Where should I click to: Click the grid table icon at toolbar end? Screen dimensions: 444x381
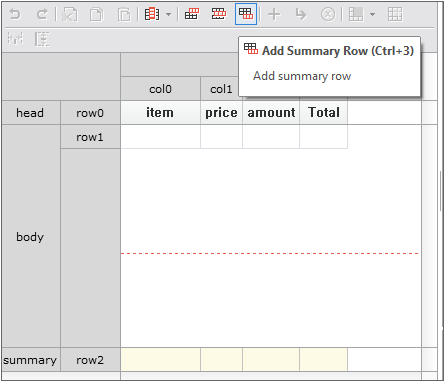click(x=395, y=14)
